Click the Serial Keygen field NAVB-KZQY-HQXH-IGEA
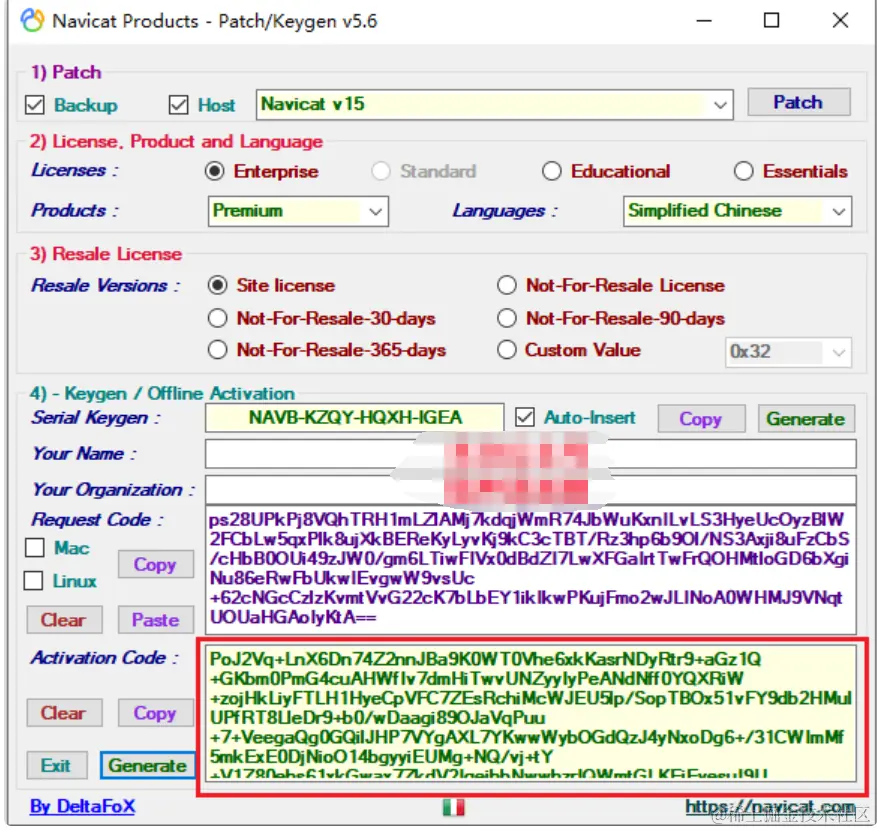 [x=355, y=418]
